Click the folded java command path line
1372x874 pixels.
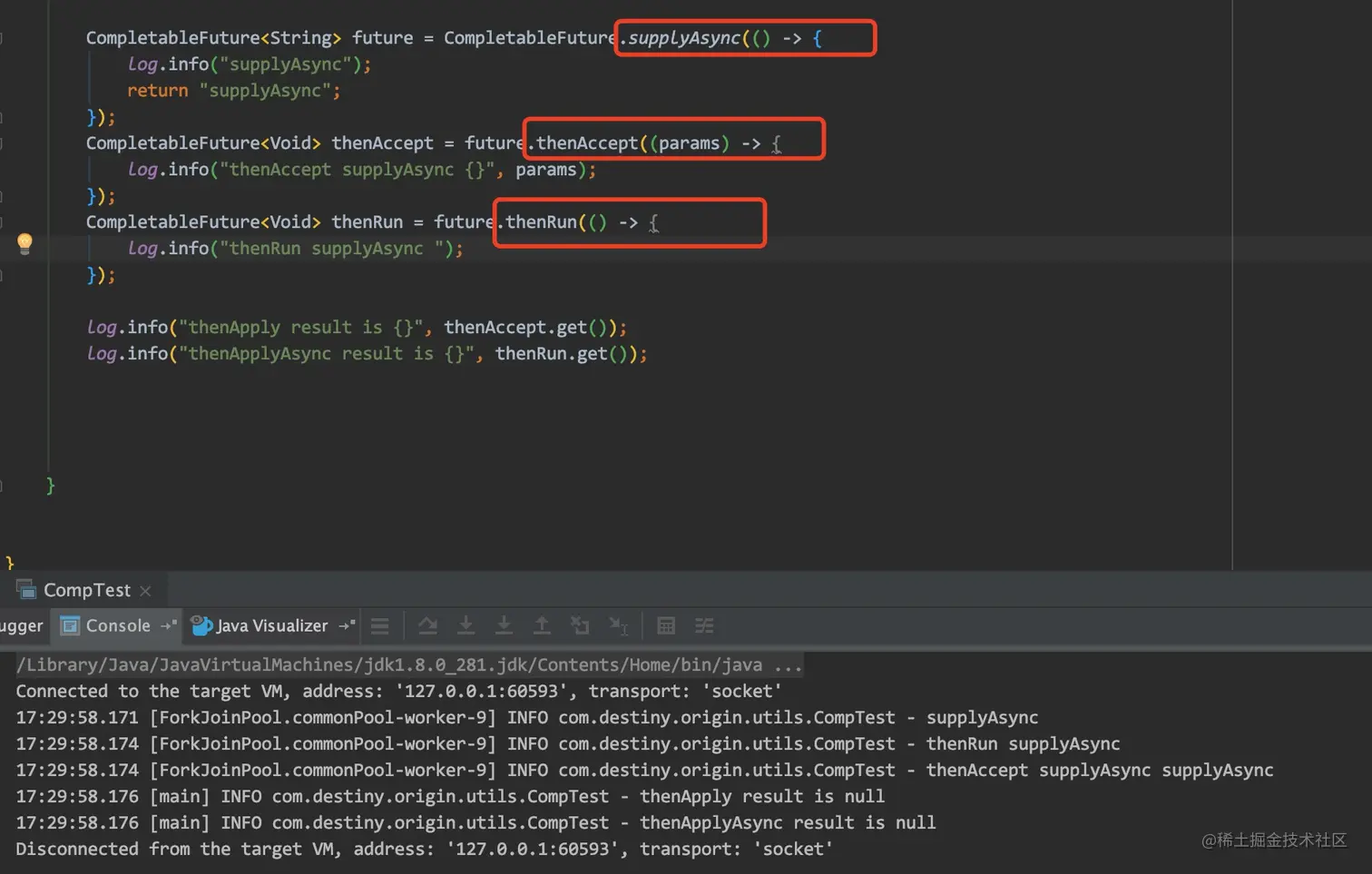click(x=409, y=664)
